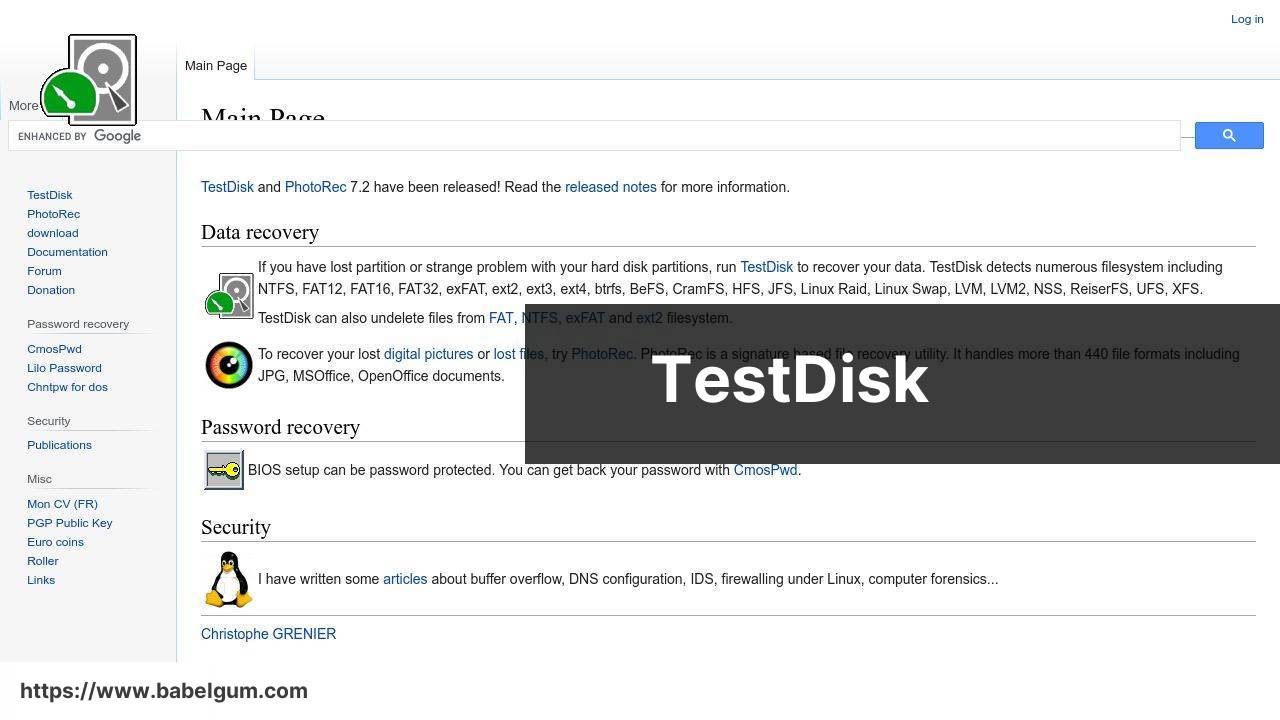Open the articles link under Security
Viewport: 1280px width, 720px height.
coord(405,579)
